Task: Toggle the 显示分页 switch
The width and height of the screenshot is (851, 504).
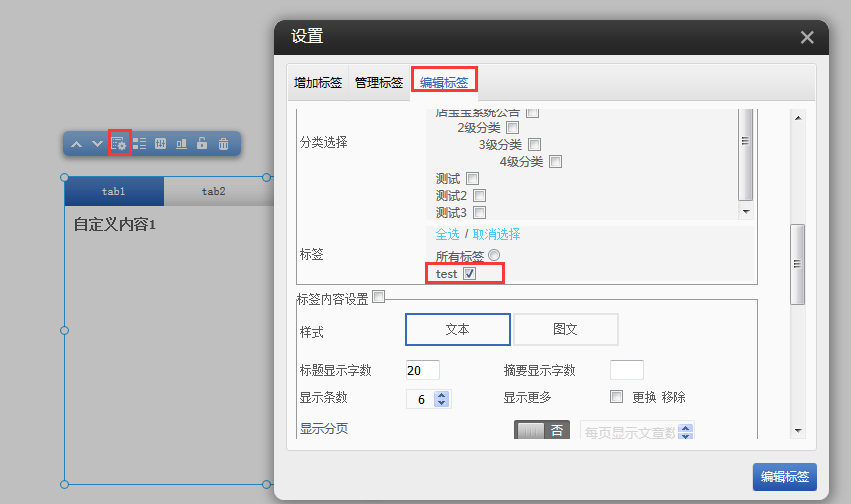Action: tap(541, 430)
